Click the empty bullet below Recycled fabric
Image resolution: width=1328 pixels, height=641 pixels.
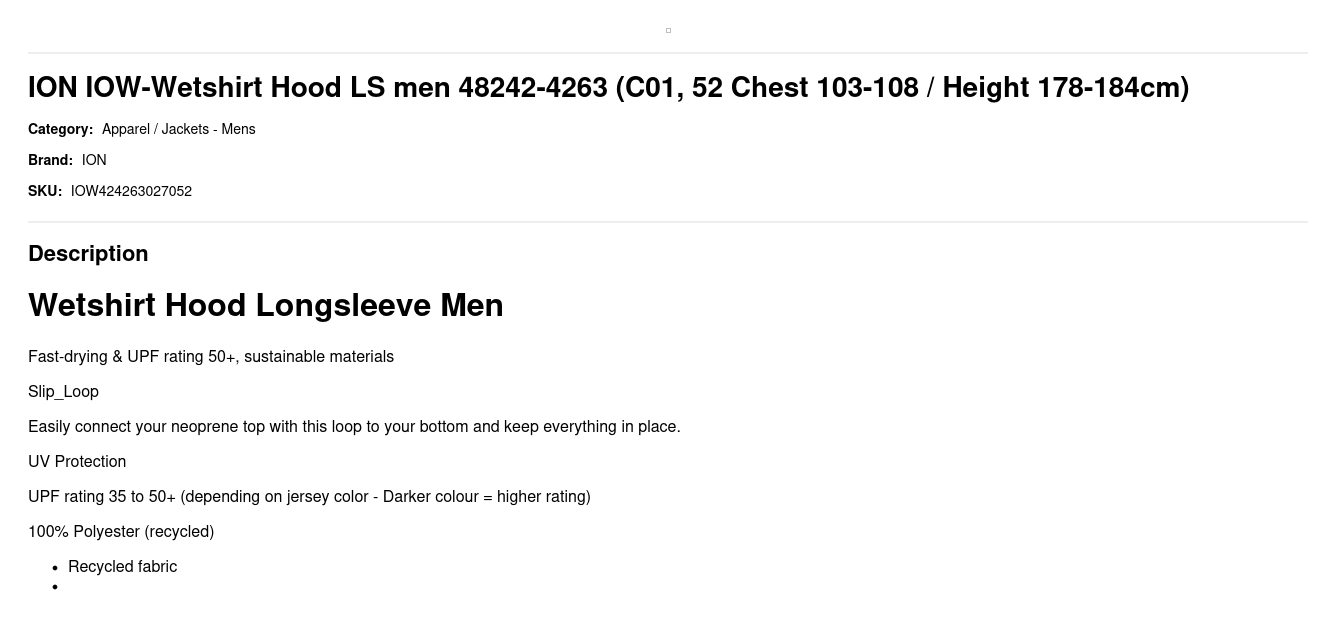(x=55, y=587)
